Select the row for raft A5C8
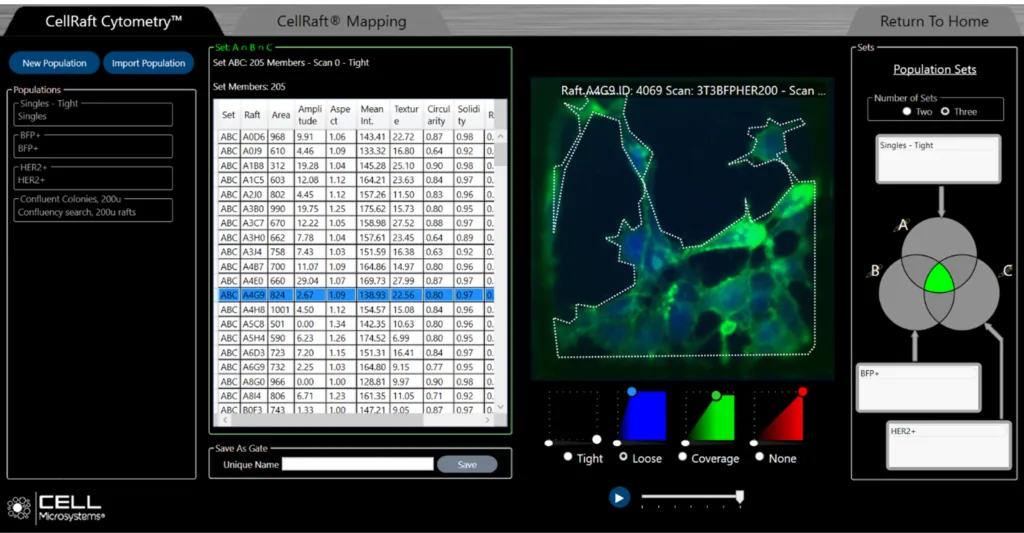 coord(355,324)
